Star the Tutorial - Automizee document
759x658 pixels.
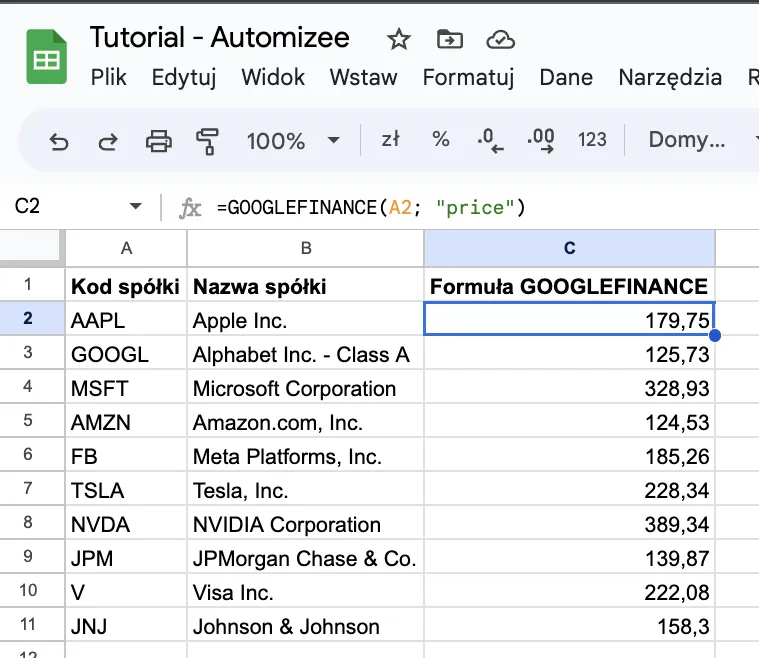pos(399,39)
